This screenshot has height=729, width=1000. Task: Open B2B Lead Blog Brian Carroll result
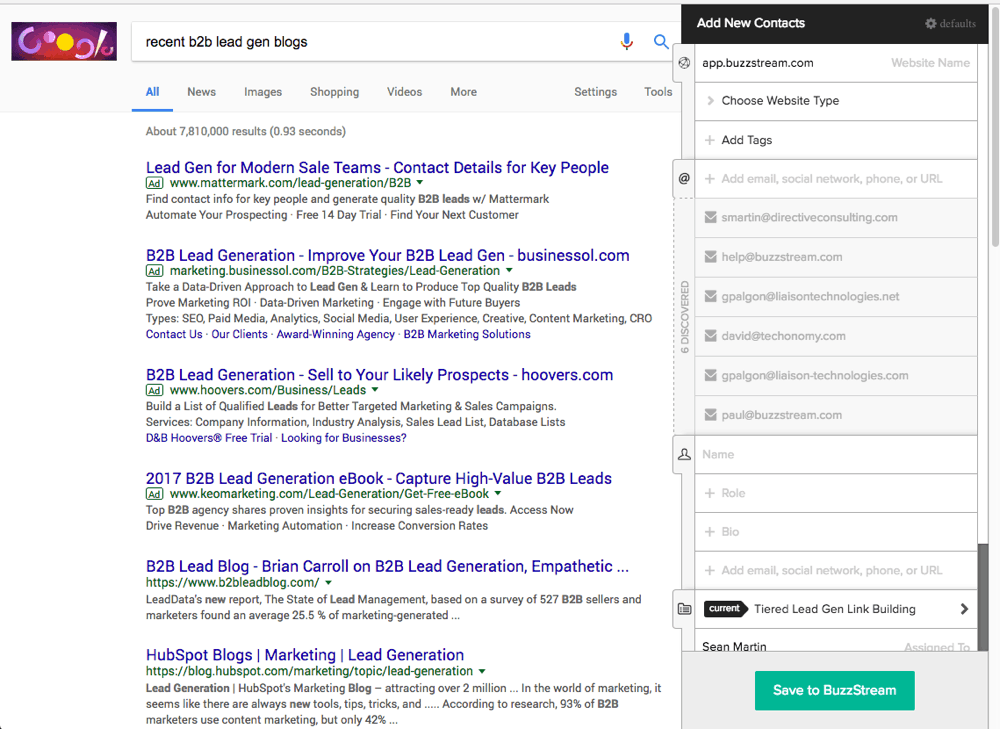click(x=387, y=566)
